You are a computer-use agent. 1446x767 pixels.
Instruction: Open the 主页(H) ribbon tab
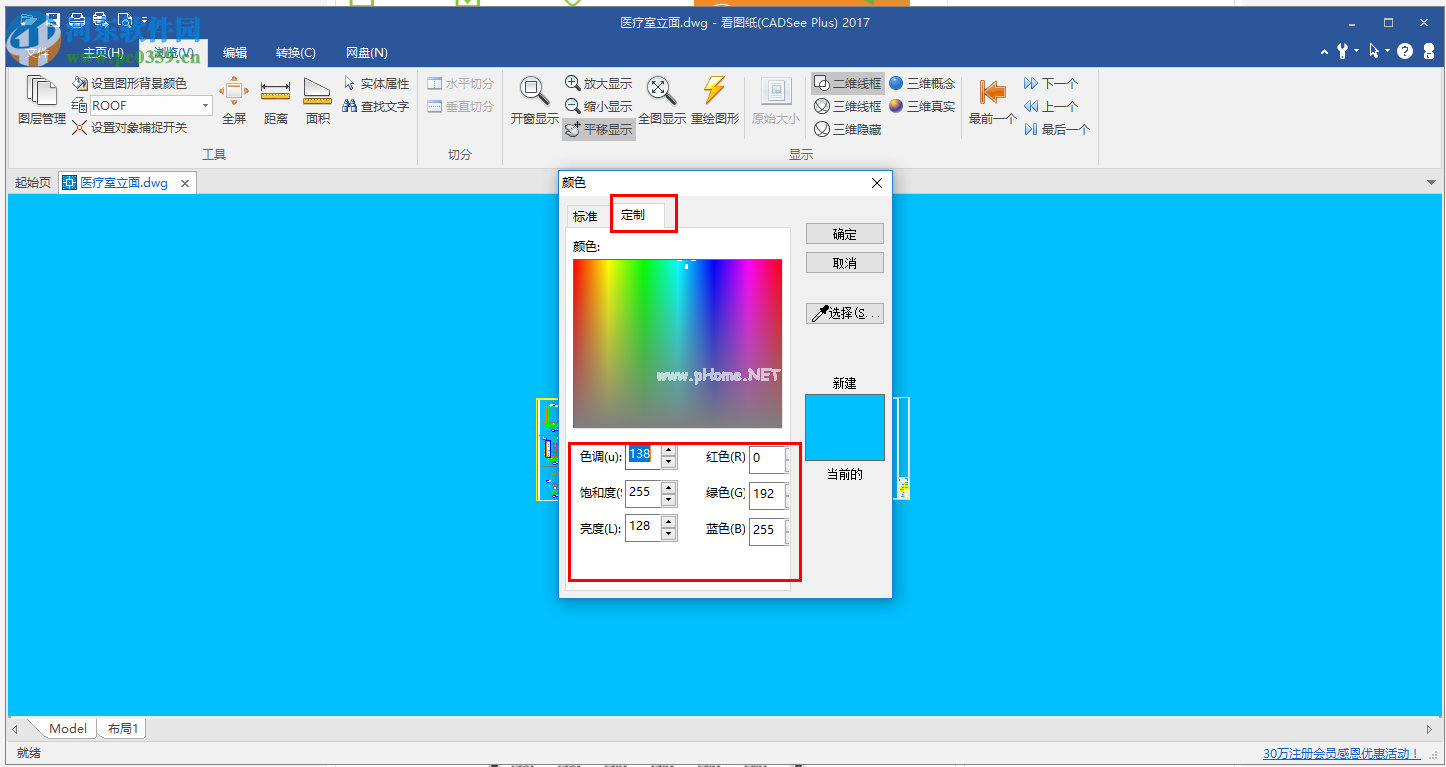(x=103, y=53)
